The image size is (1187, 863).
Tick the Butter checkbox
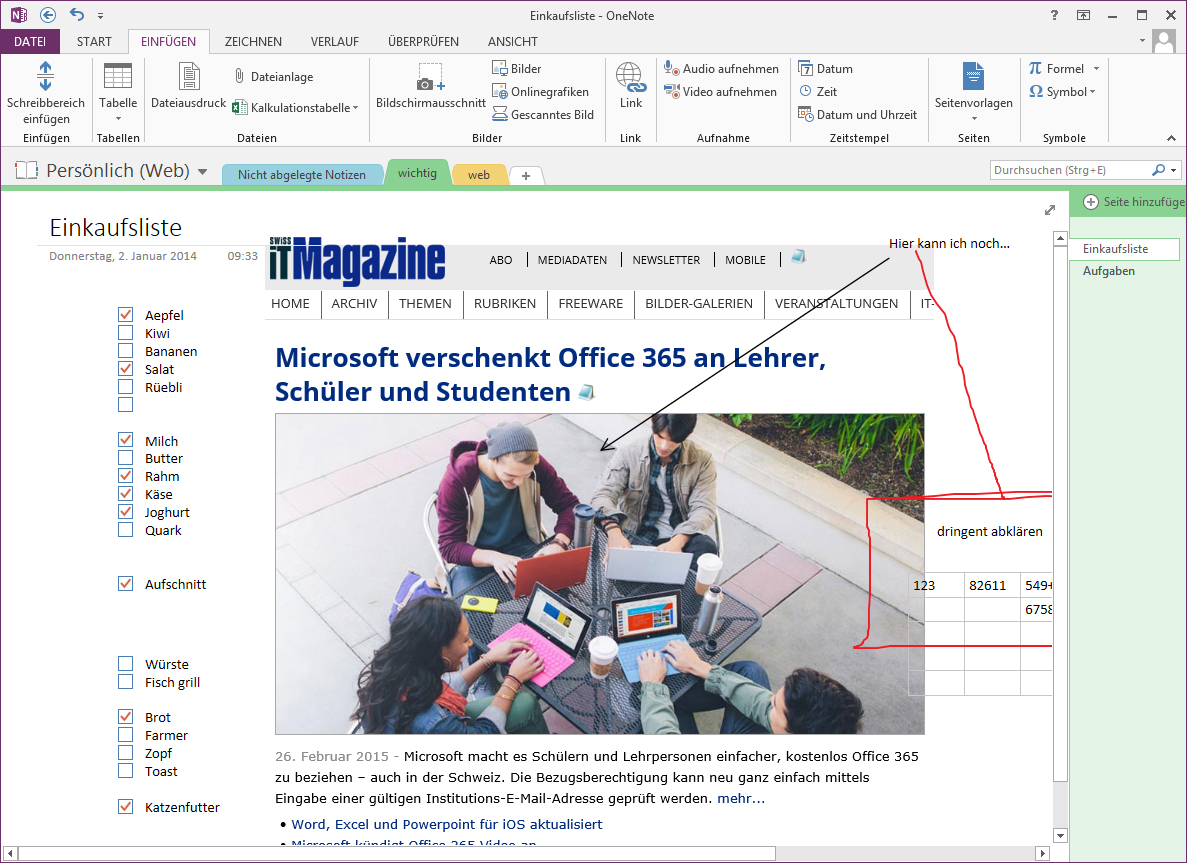click(125, 457)
